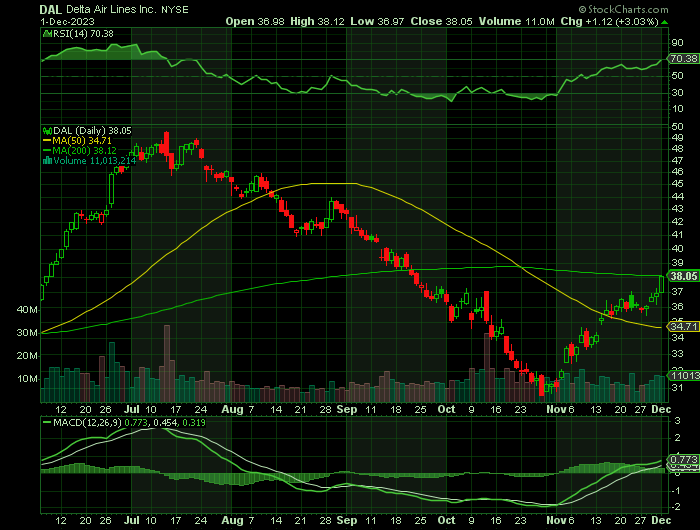Click the long red candlestick in mid-October

(x=487, y=307)
